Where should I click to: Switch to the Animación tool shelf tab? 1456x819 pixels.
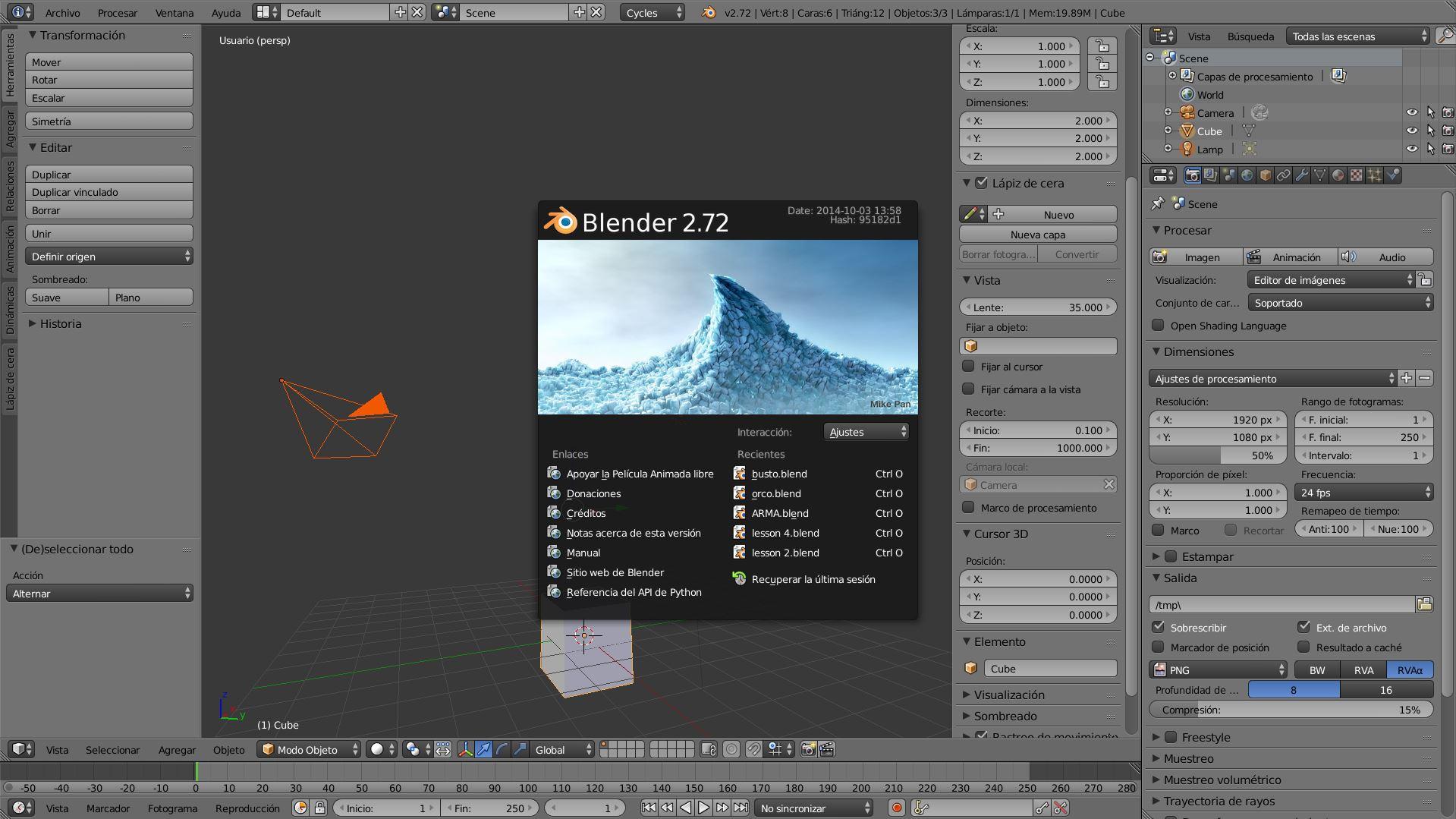[x=10, y=249]
